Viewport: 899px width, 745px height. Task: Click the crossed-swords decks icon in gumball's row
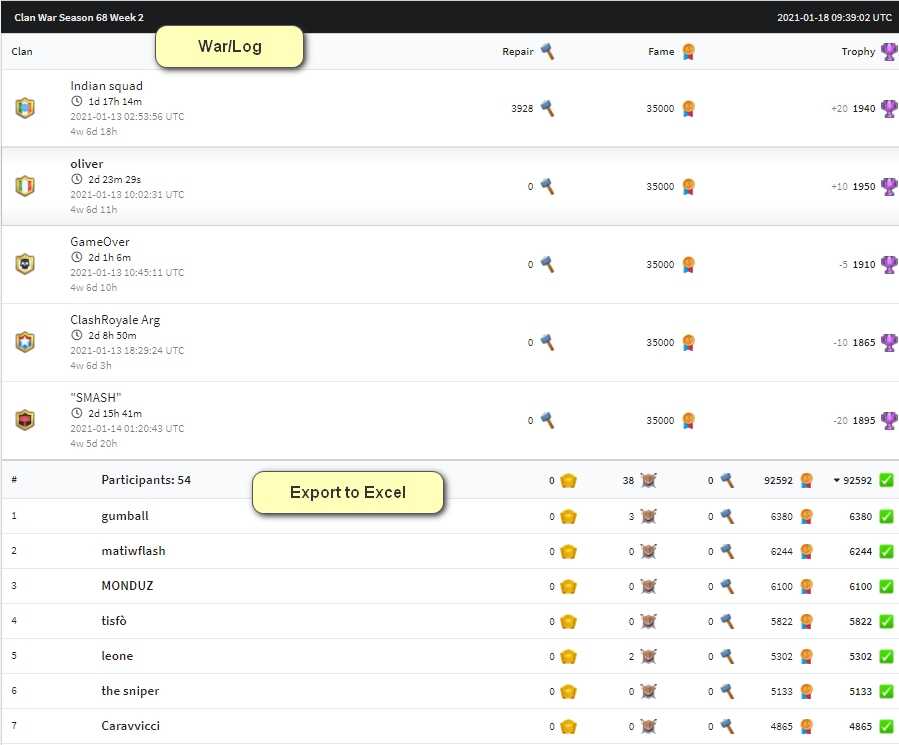[x=648, y=517]
